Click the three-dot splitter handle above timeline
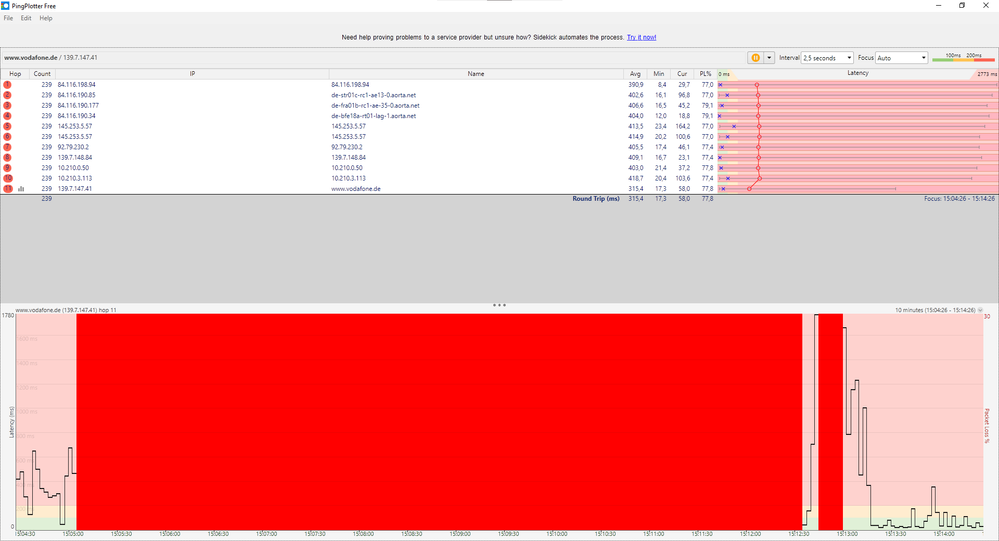 499,305
